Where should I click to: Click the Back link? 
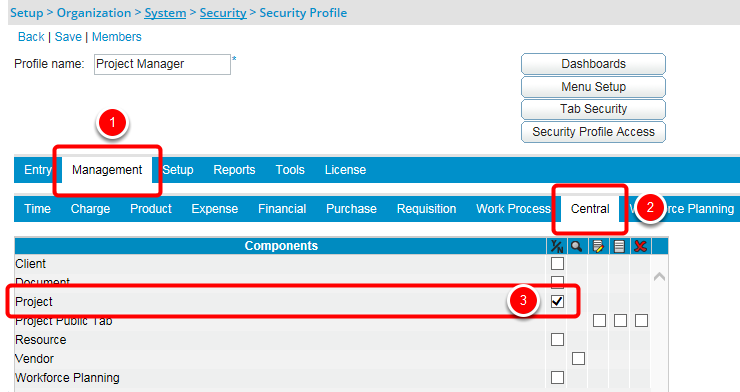(x=31, y=37)
